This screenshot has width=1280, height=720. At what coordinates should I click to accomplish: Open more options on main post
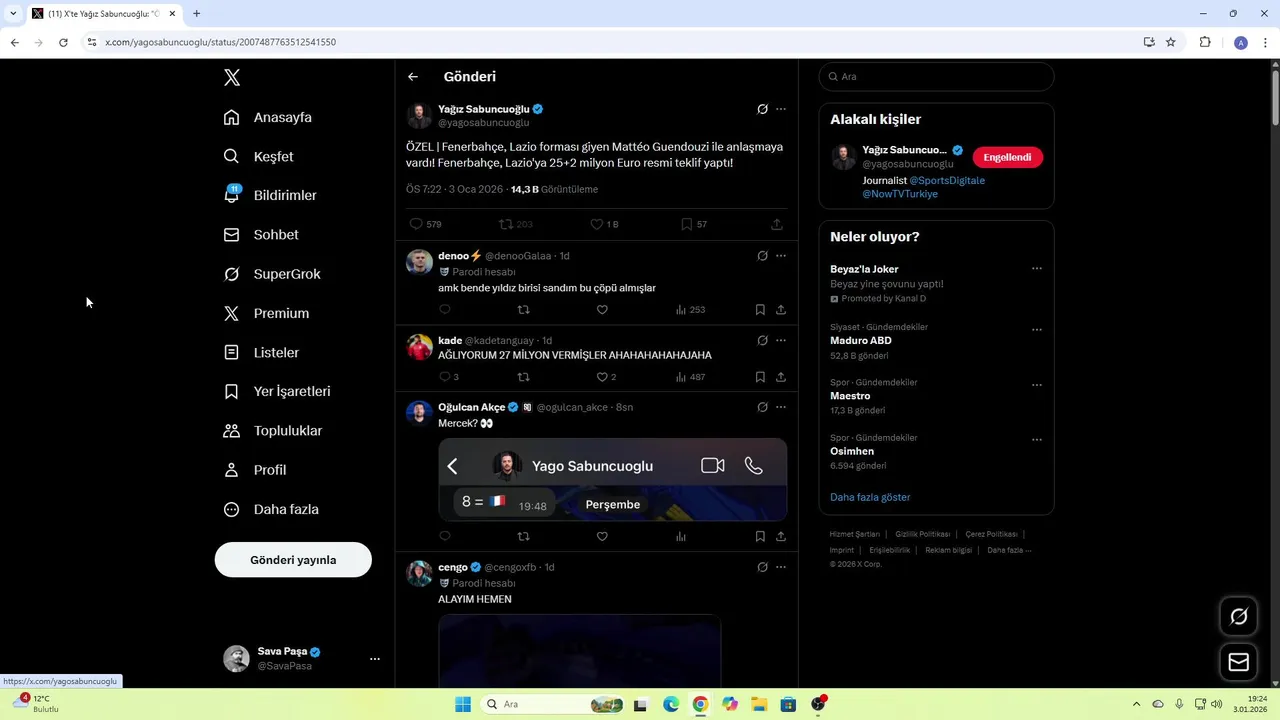tap(781, 109)
